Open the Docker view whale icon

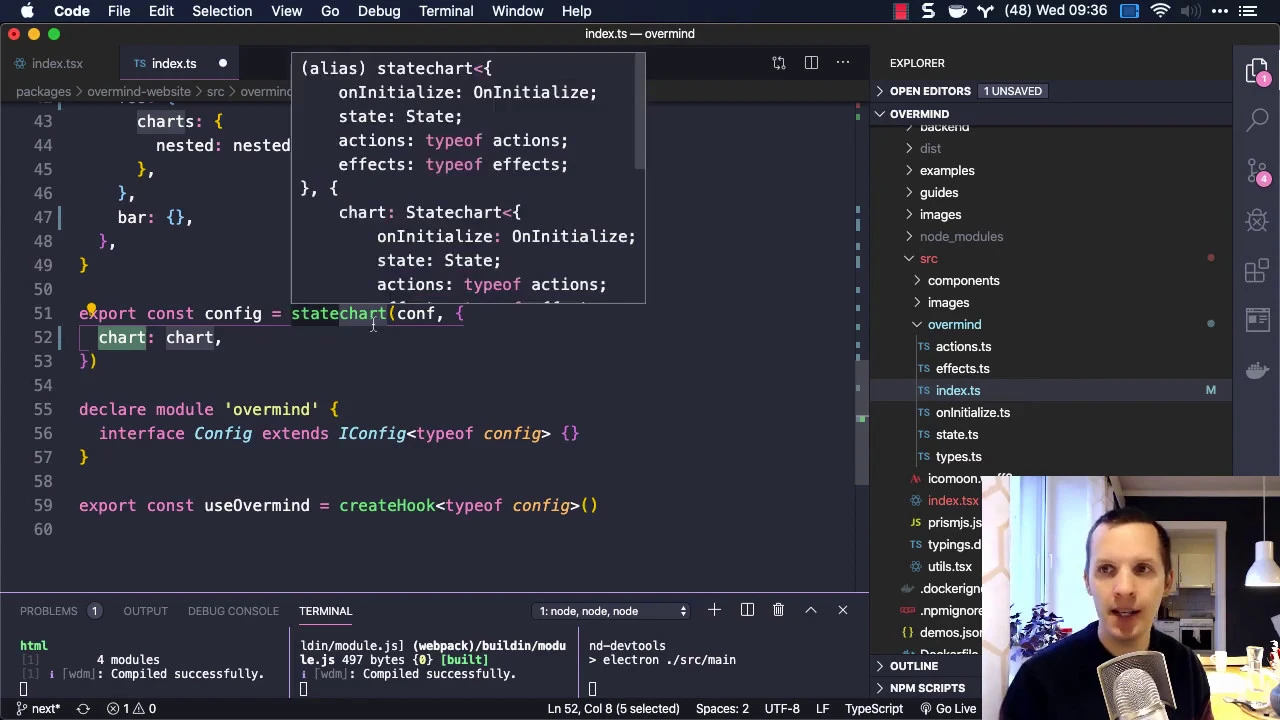click(x=1257, y=370)
